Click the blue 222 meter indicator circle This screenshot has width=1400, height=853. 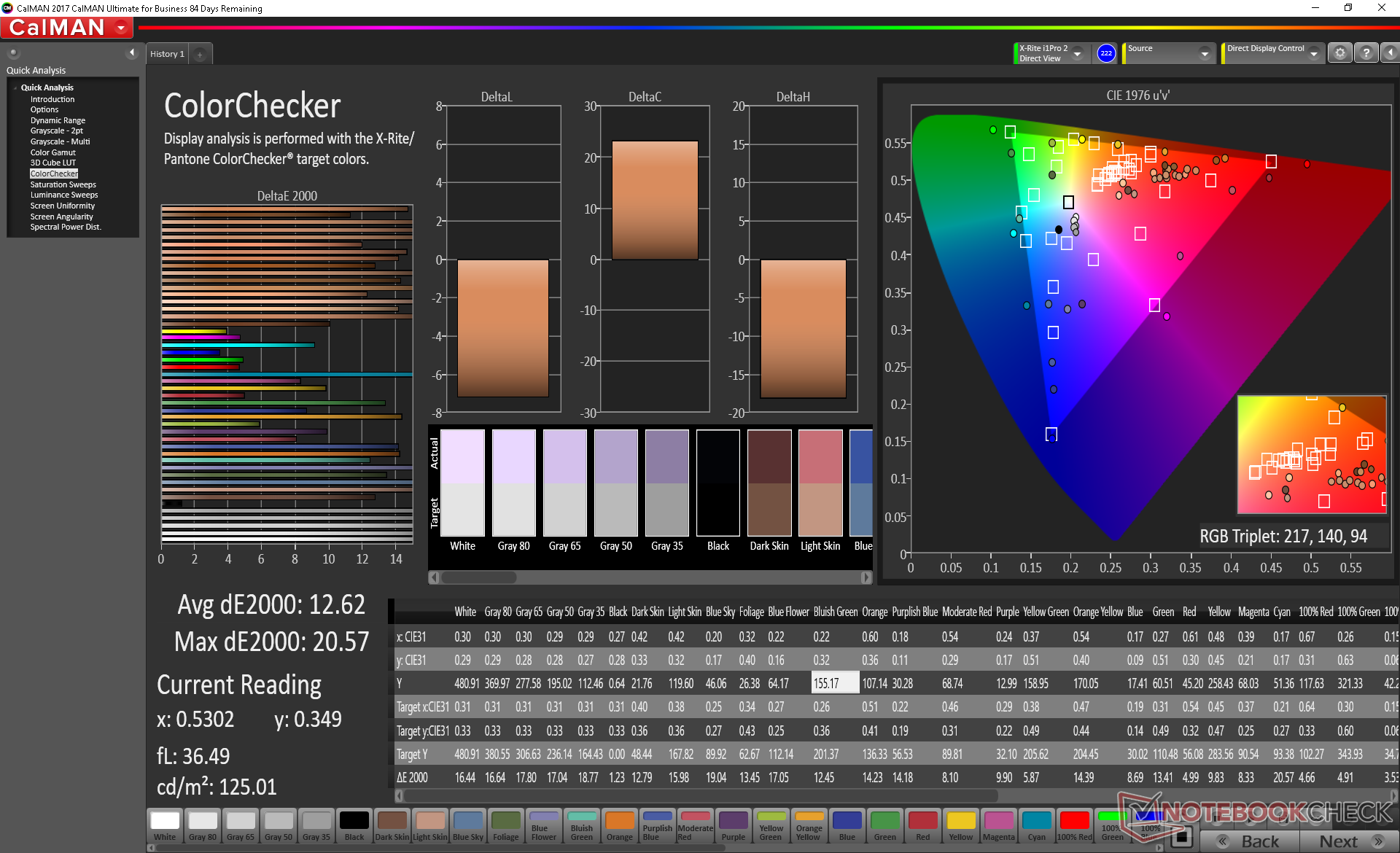[x=1105, y=53]
